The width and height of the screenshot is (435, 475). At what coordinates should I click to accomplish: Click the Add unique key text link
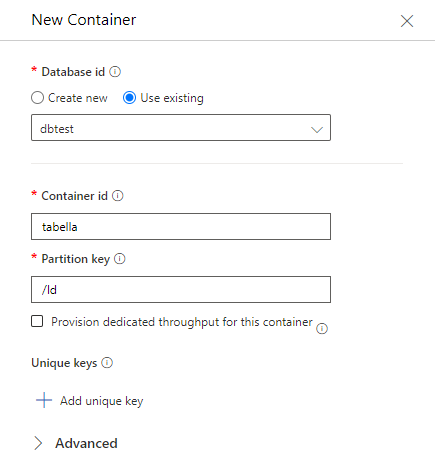click(x=102, y=401)
